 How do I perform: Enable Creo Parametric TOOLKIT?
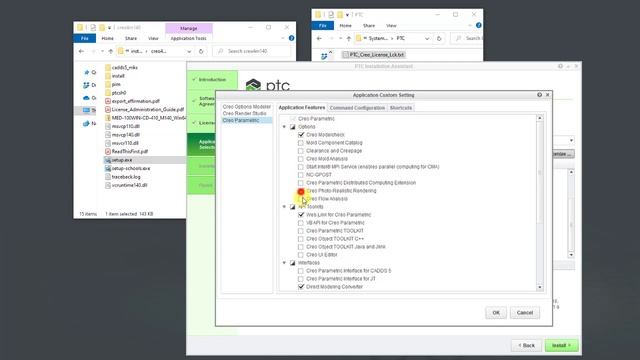(301, 231)
